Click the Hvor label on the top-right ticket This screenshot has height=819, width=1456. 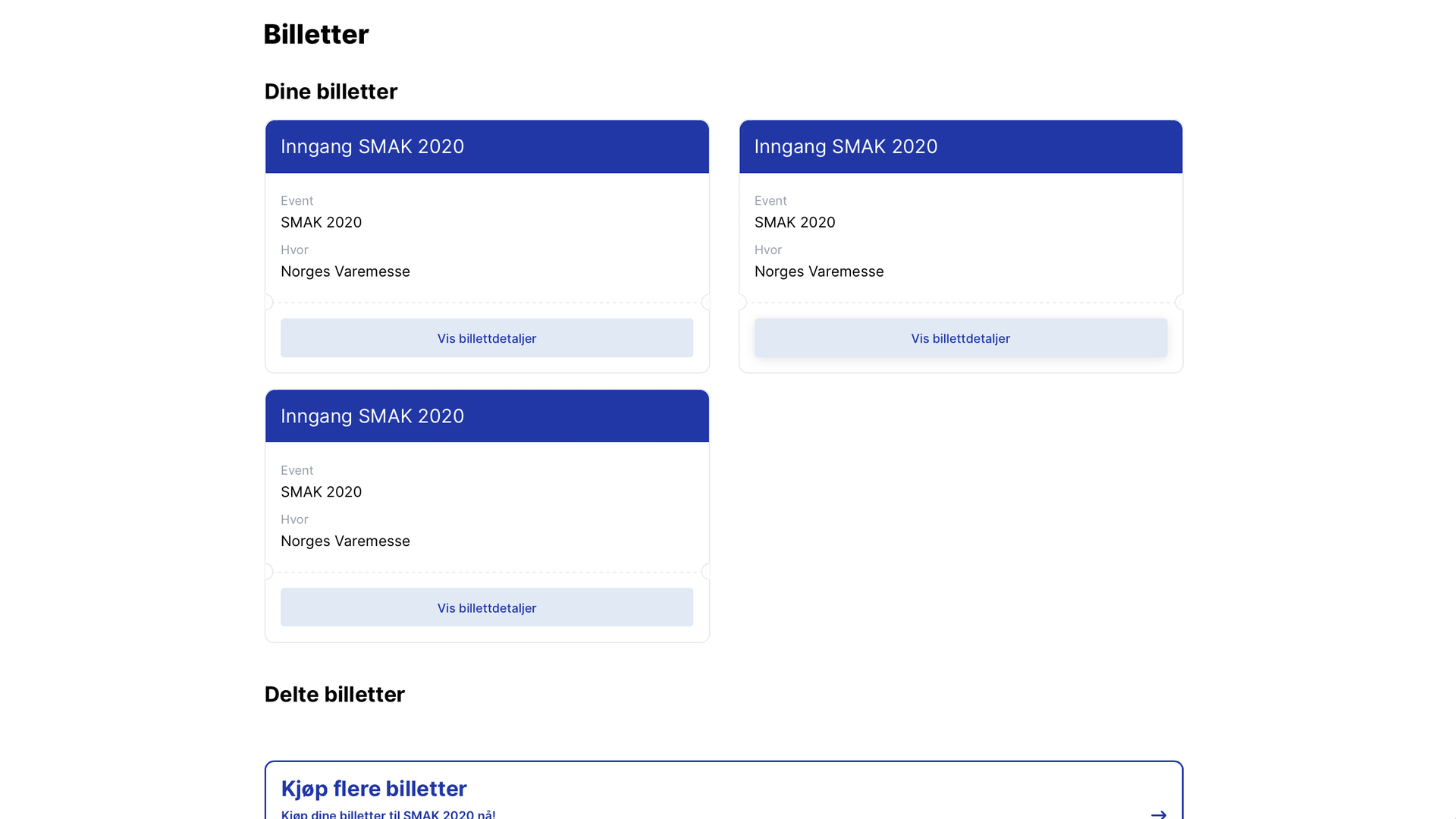pyautogui.click(x=767, y=249)
